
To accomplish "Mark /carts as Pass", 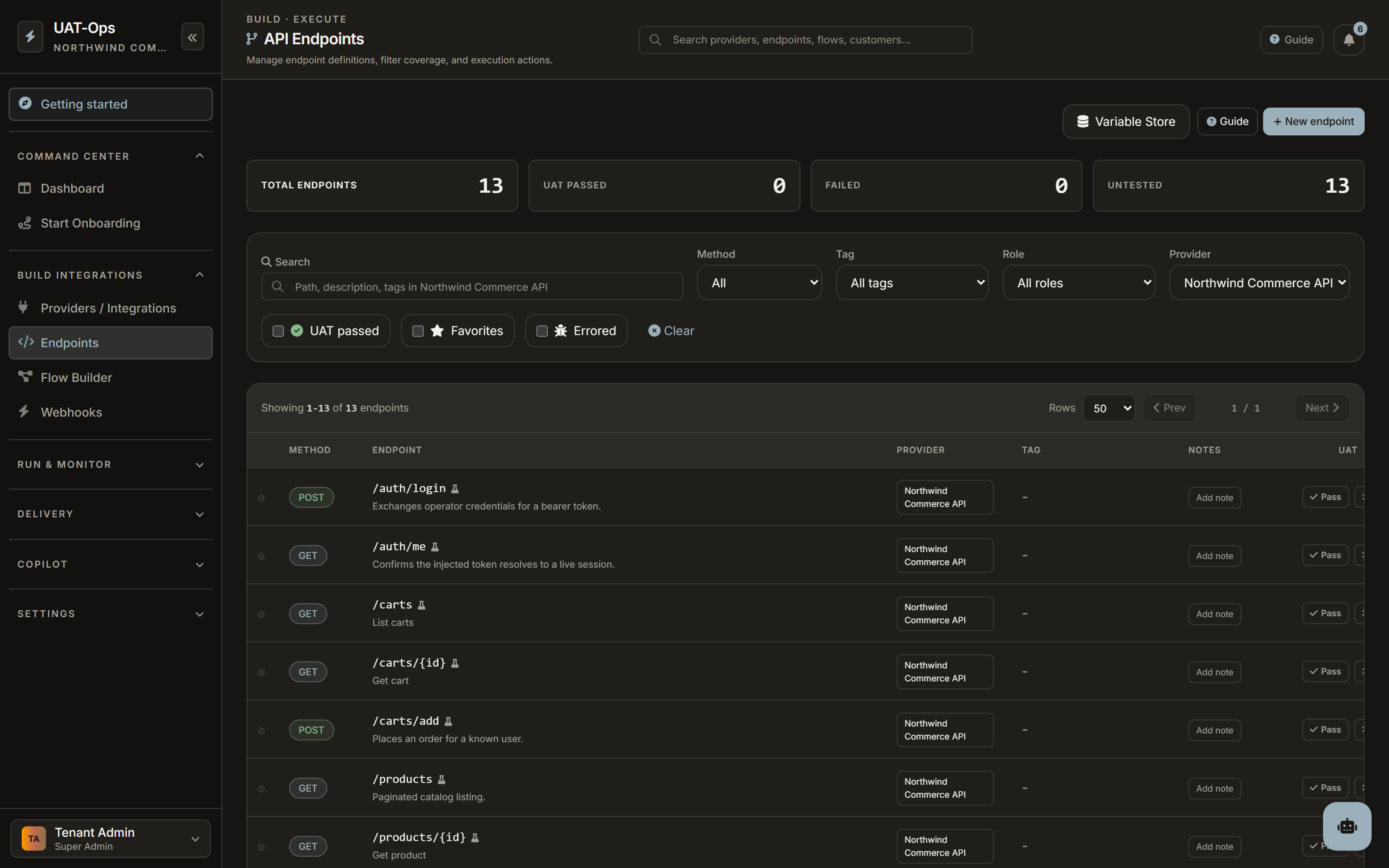I will click(1325, 613).
